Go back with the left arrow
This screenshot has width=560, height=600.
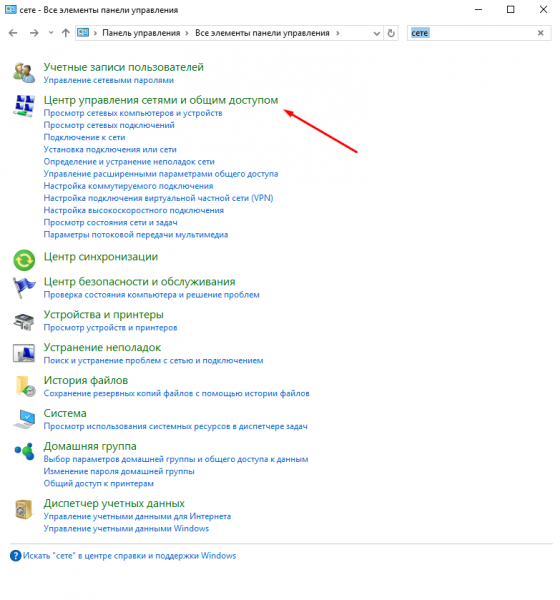point(13,33)
